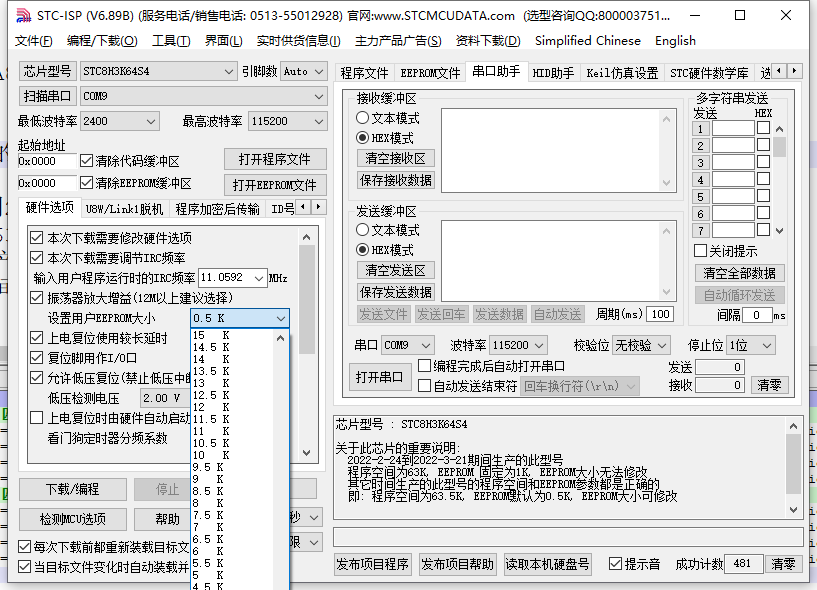
Task: Switch to the EEPROM文件 tab
Action: pyautogui.click(x=430, y=73)
